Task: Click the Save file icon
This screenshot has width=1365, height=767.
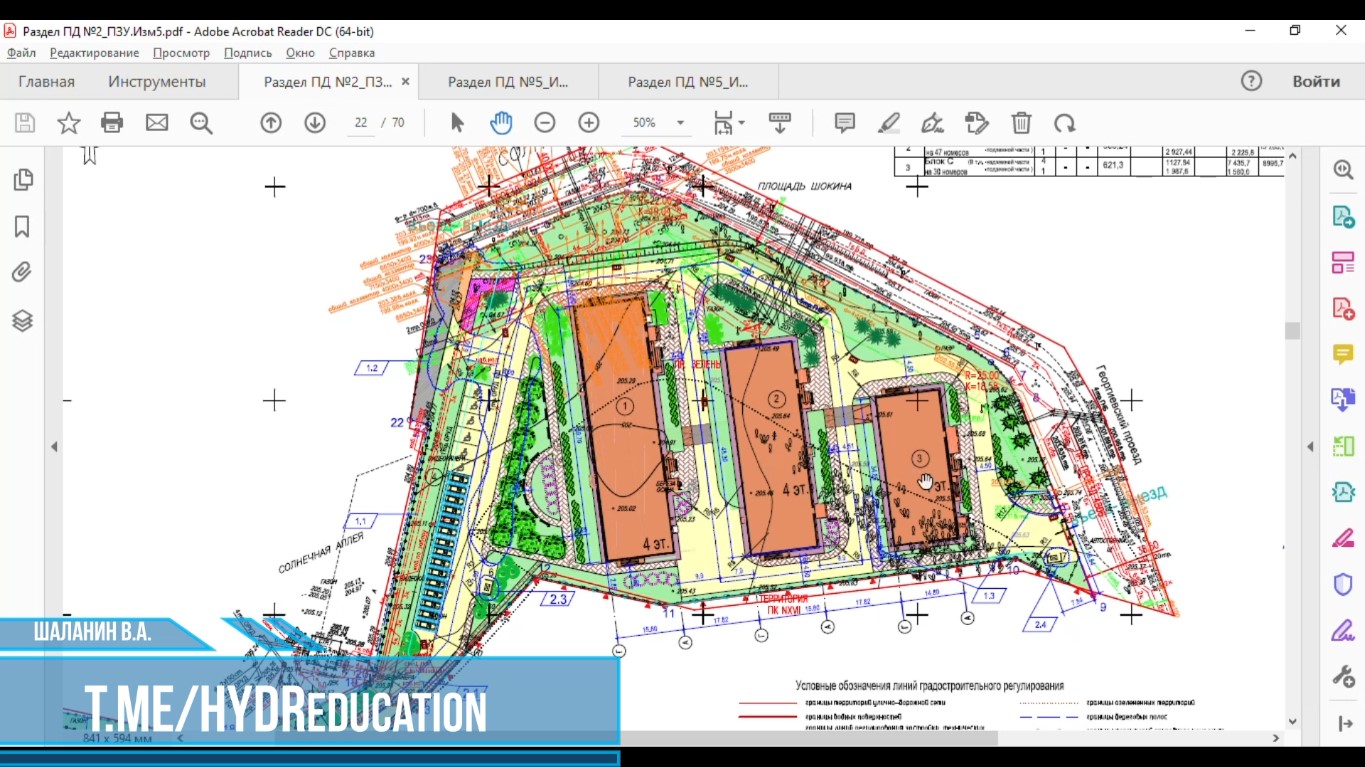Action: point(25,123)
